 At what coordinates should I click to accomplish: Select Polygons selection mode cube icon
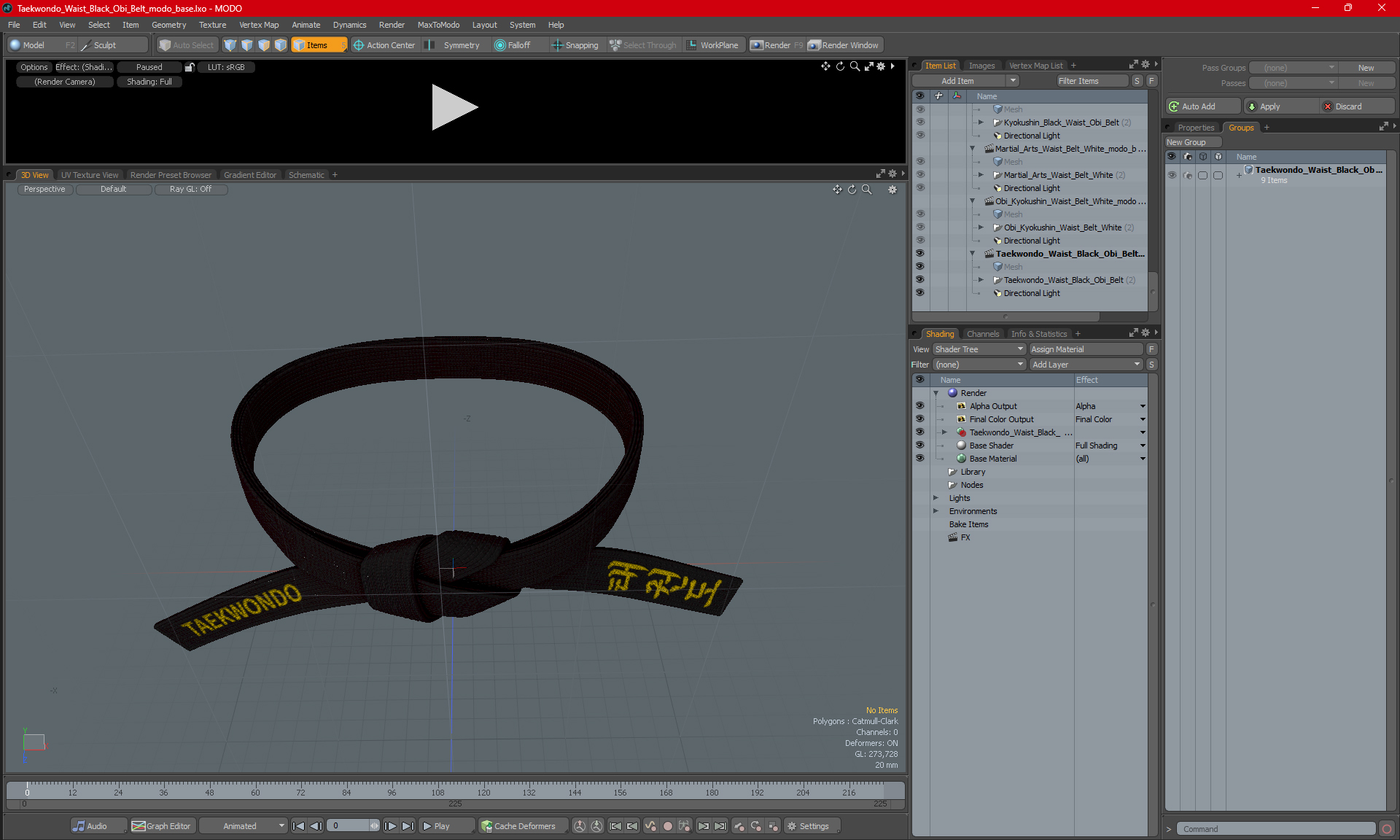264,45
